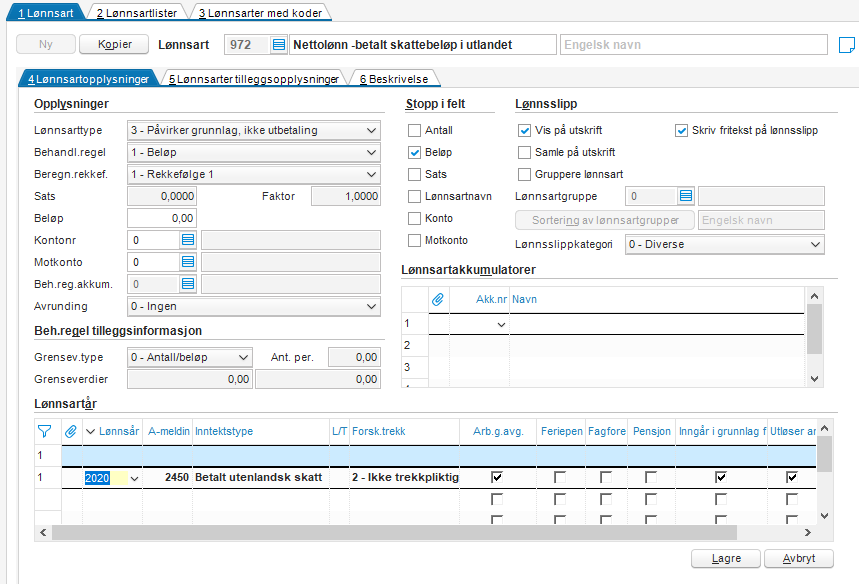Click the filter funnel icon in Lønnsartår grid
Image resolution: width=859 pixels, height=584 pixels.
(x=44, y=431)
